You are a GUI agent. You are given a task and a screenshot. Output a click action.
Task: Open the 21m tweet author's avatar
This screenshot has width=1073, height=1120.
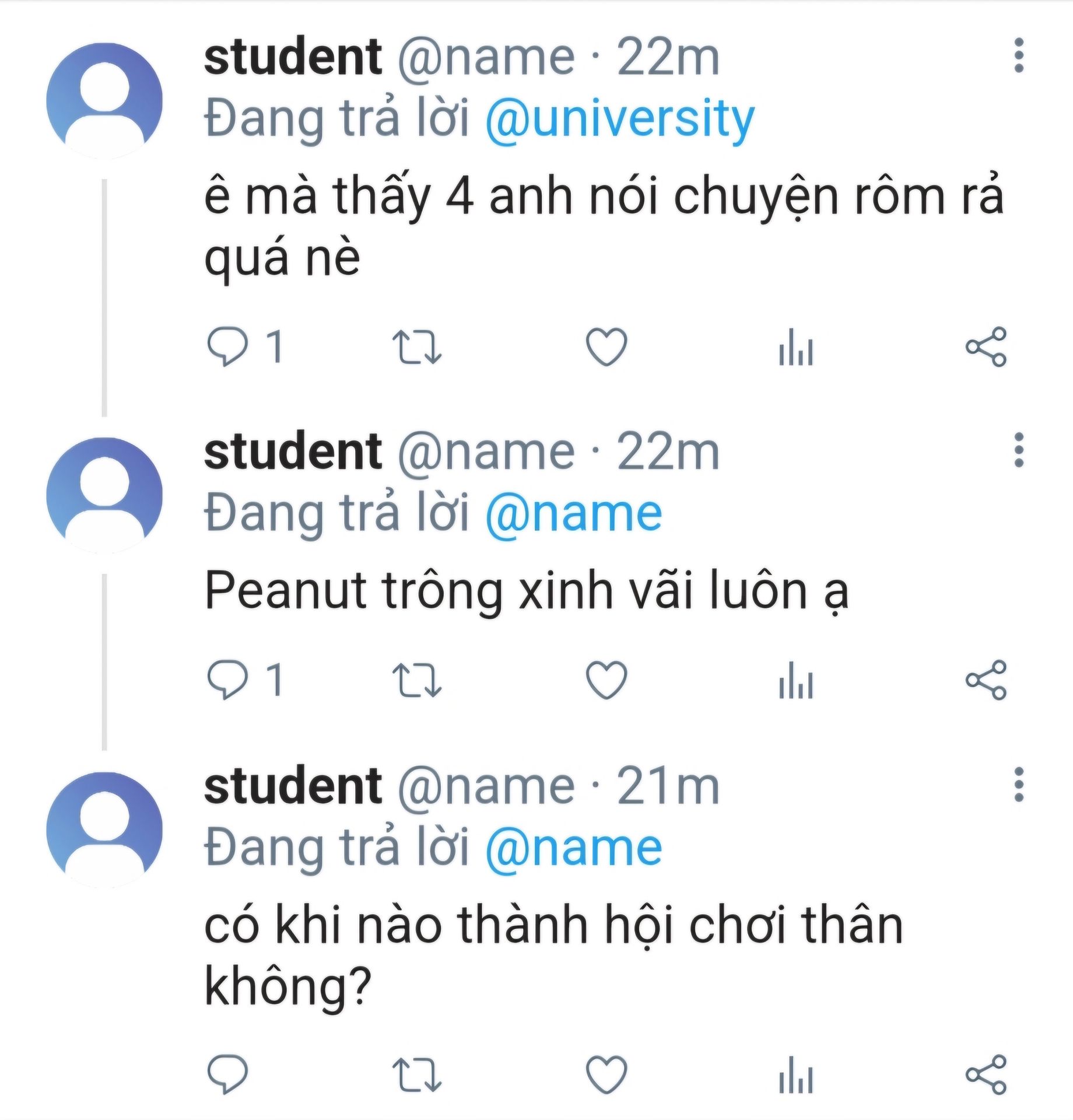coord(104,829)
